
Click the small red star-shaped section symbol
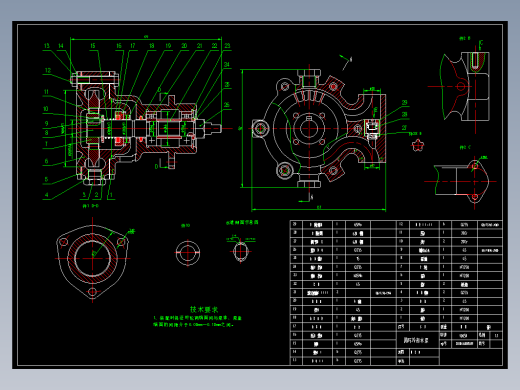[417, 145]
